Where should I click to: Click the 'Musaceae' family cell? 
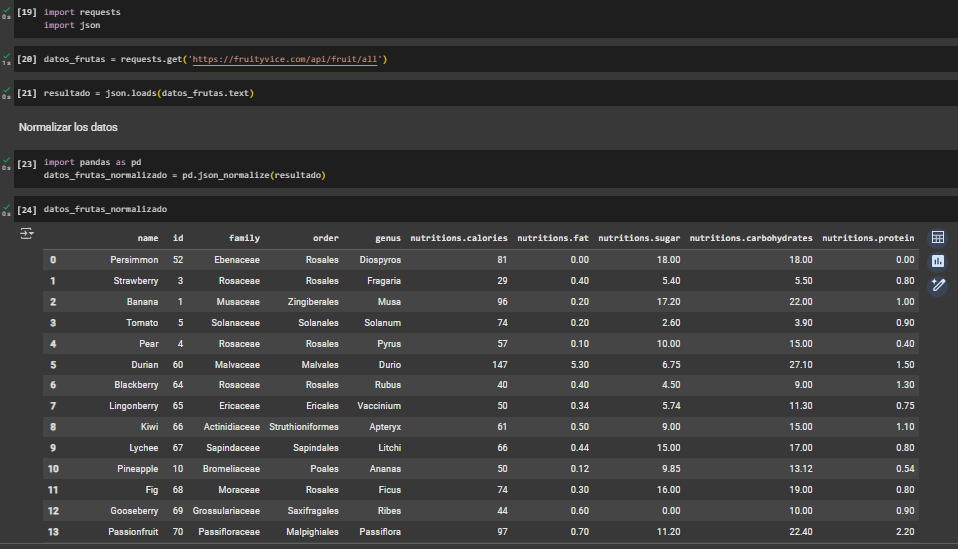(238, 302)
